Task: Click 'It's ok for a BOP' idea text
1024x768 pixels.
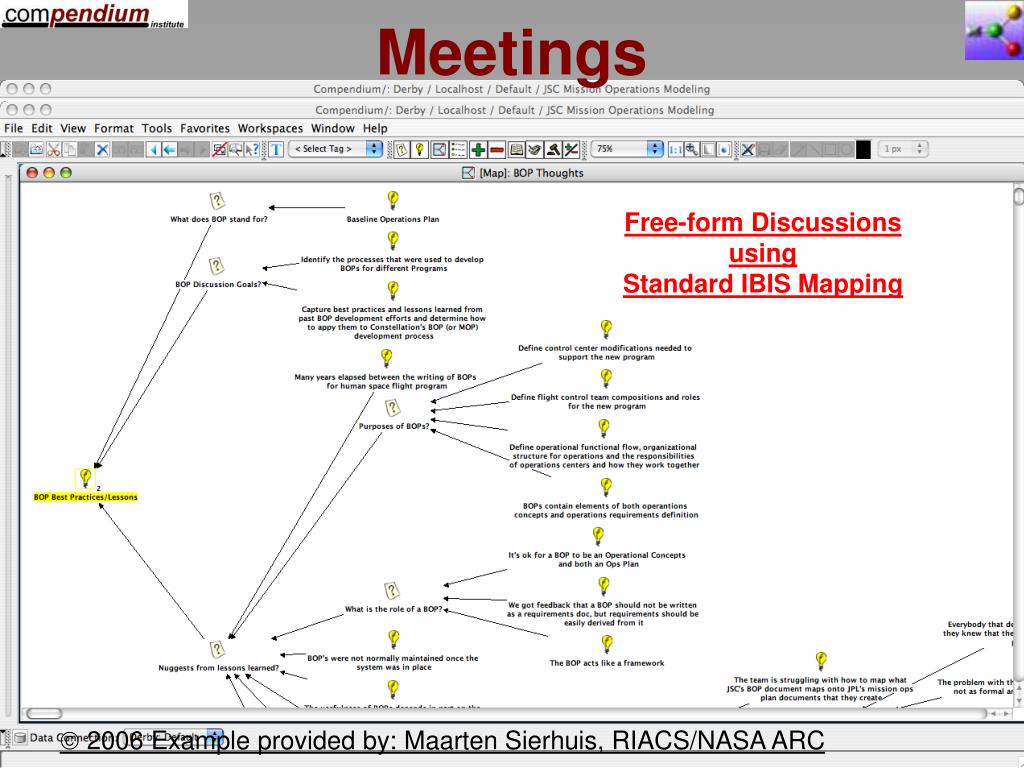Action: coord(597,560)
